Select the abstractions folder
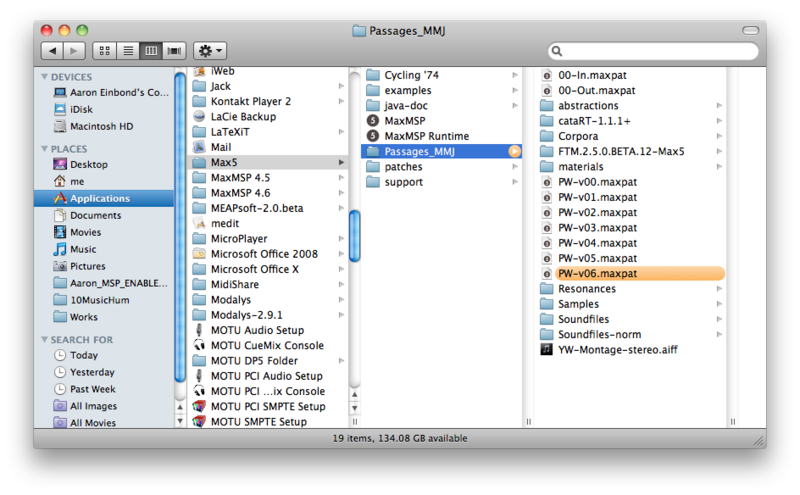The width and height of the screenshot is (800, 495). pyautogui.click(x=580, y=106)
